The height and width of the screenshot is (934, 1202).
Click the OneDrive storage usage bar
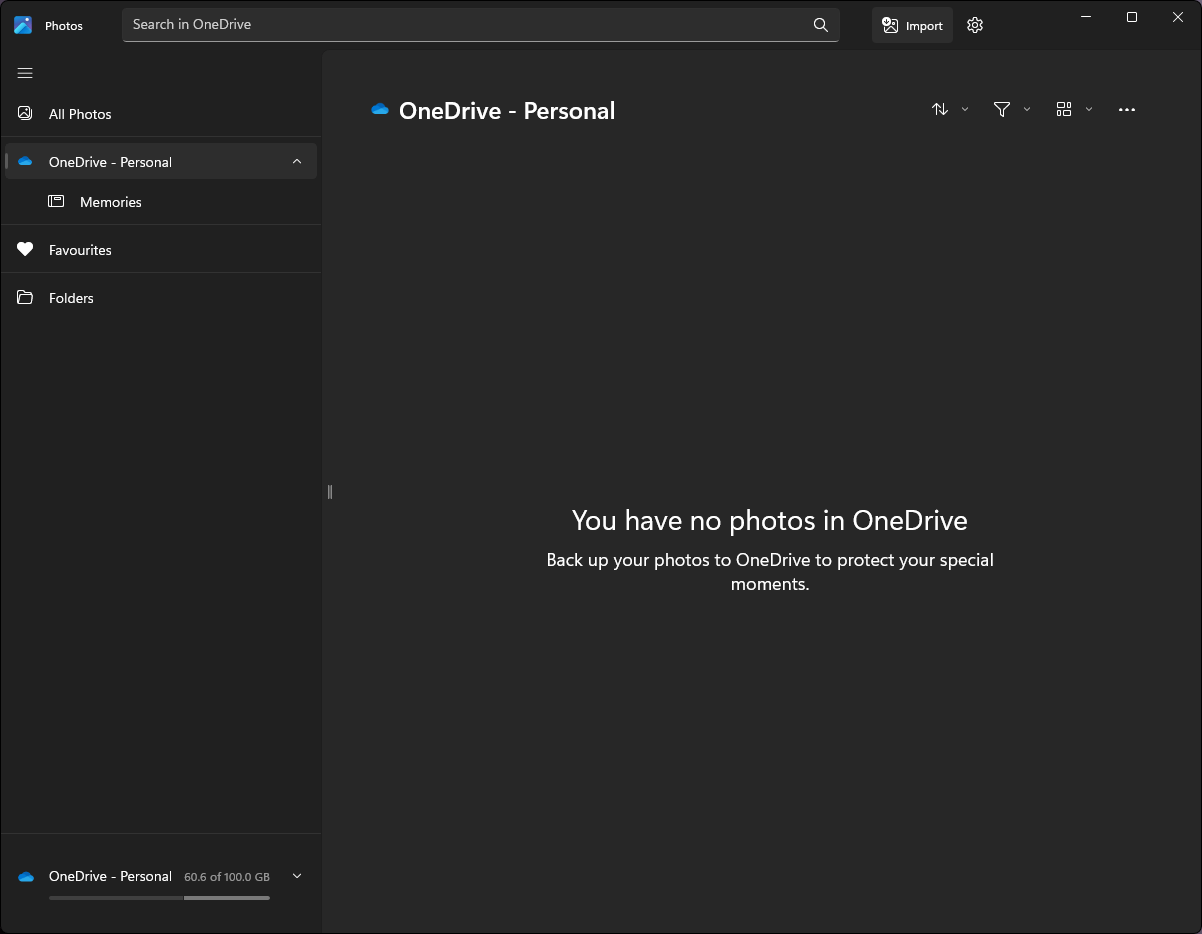pyautogui.click(x=159, y=898)
